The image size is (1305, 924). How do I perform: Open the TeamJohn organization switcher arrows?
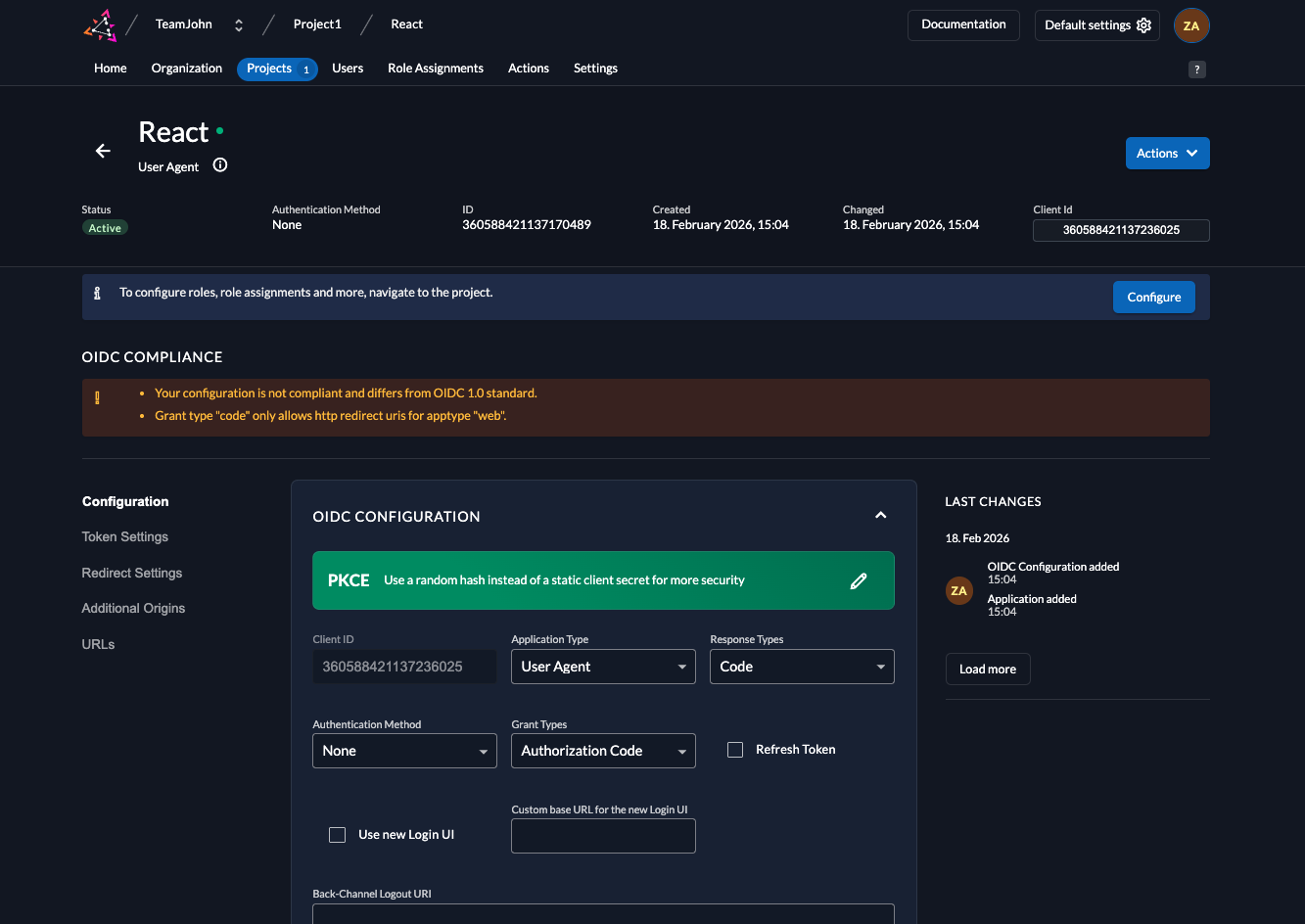tap(239, 25)
